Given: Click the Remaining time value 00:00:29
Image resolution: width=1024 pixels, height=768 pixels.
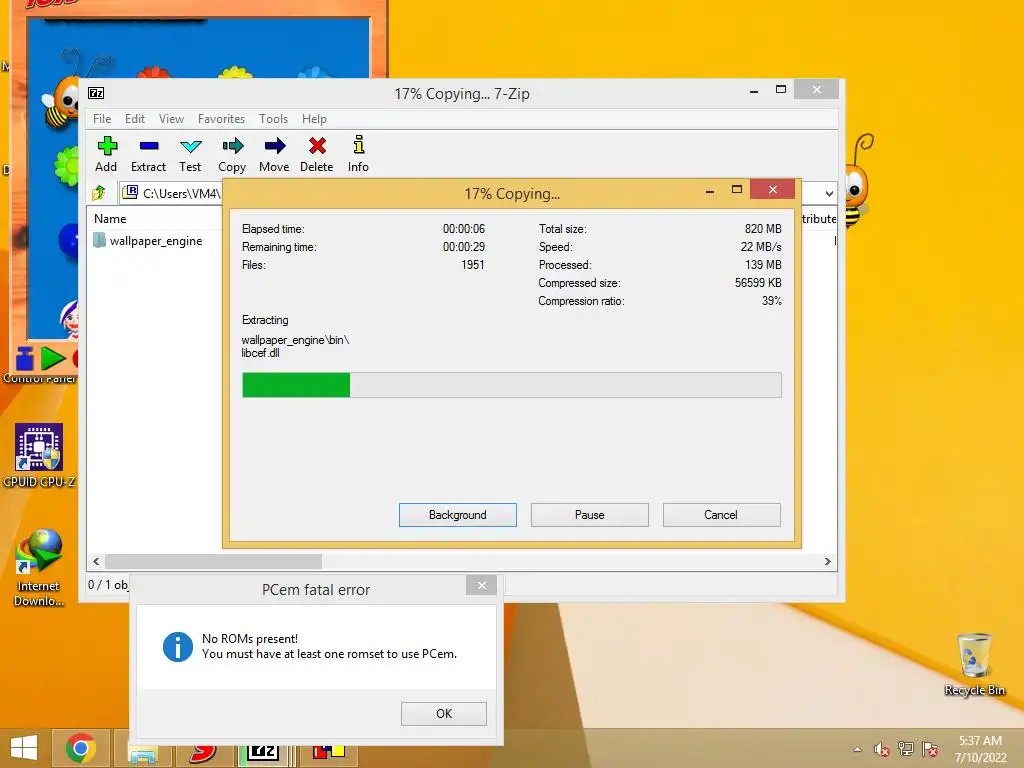Looking at the screenshot, I should coord(464,247).
